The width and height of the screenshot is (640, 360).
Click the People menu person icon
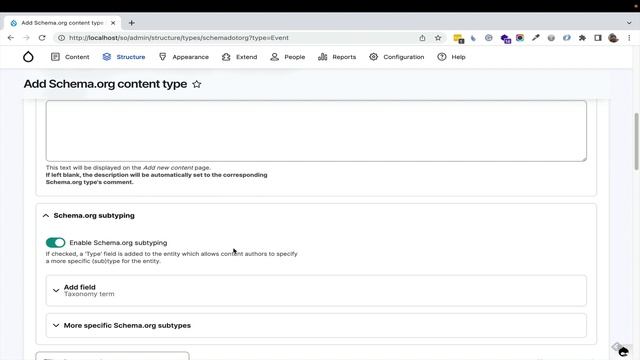click(x=274, y=57)
